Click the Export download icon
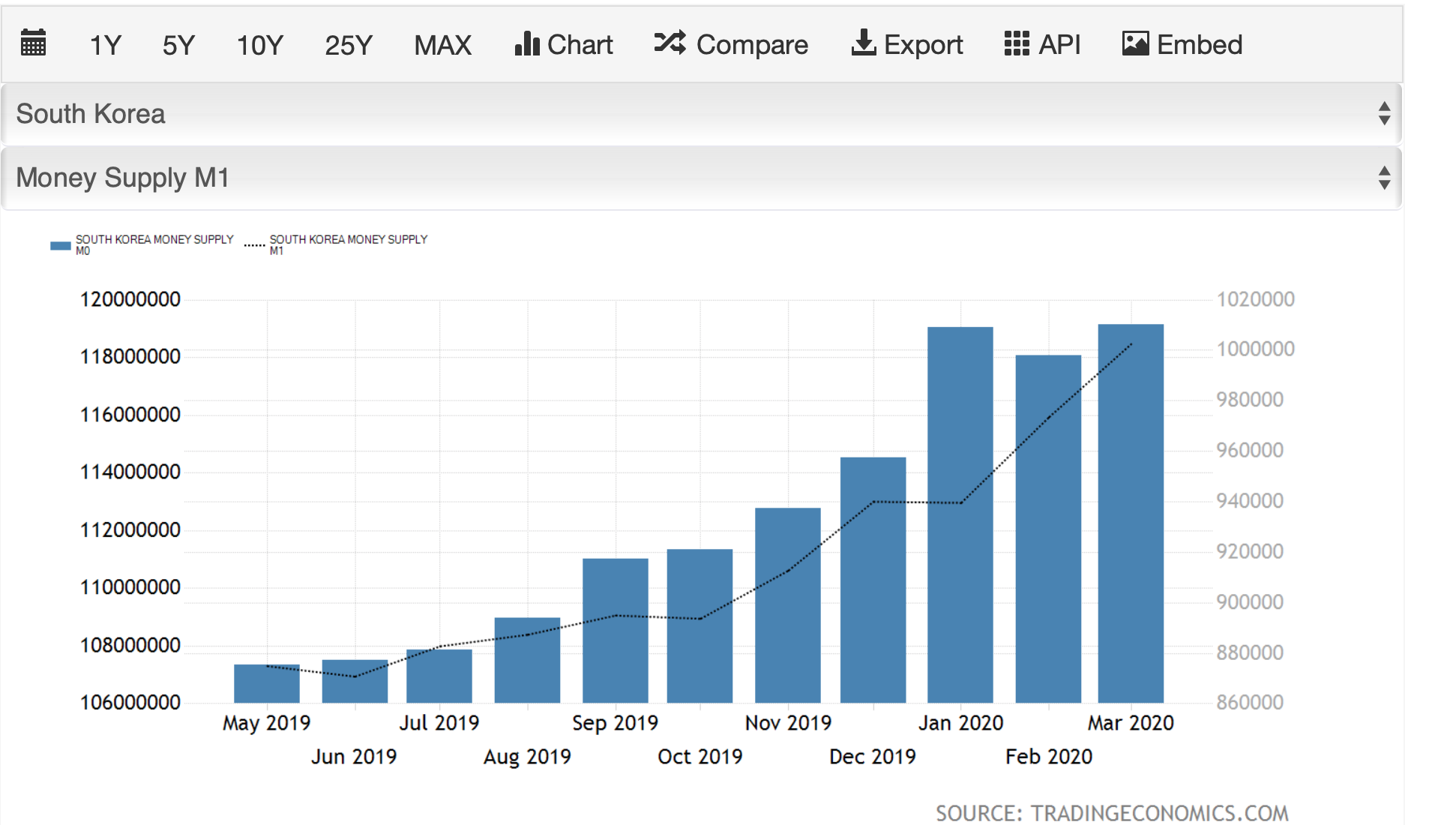This screenshot has width=1456, height=825. click(864, 43)
